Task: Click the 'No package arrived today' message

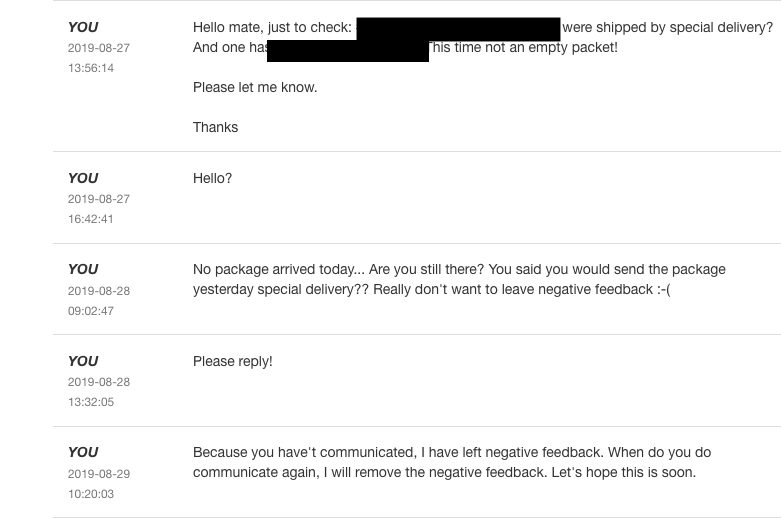Action: pyautogui.click(x=459, y=279)
